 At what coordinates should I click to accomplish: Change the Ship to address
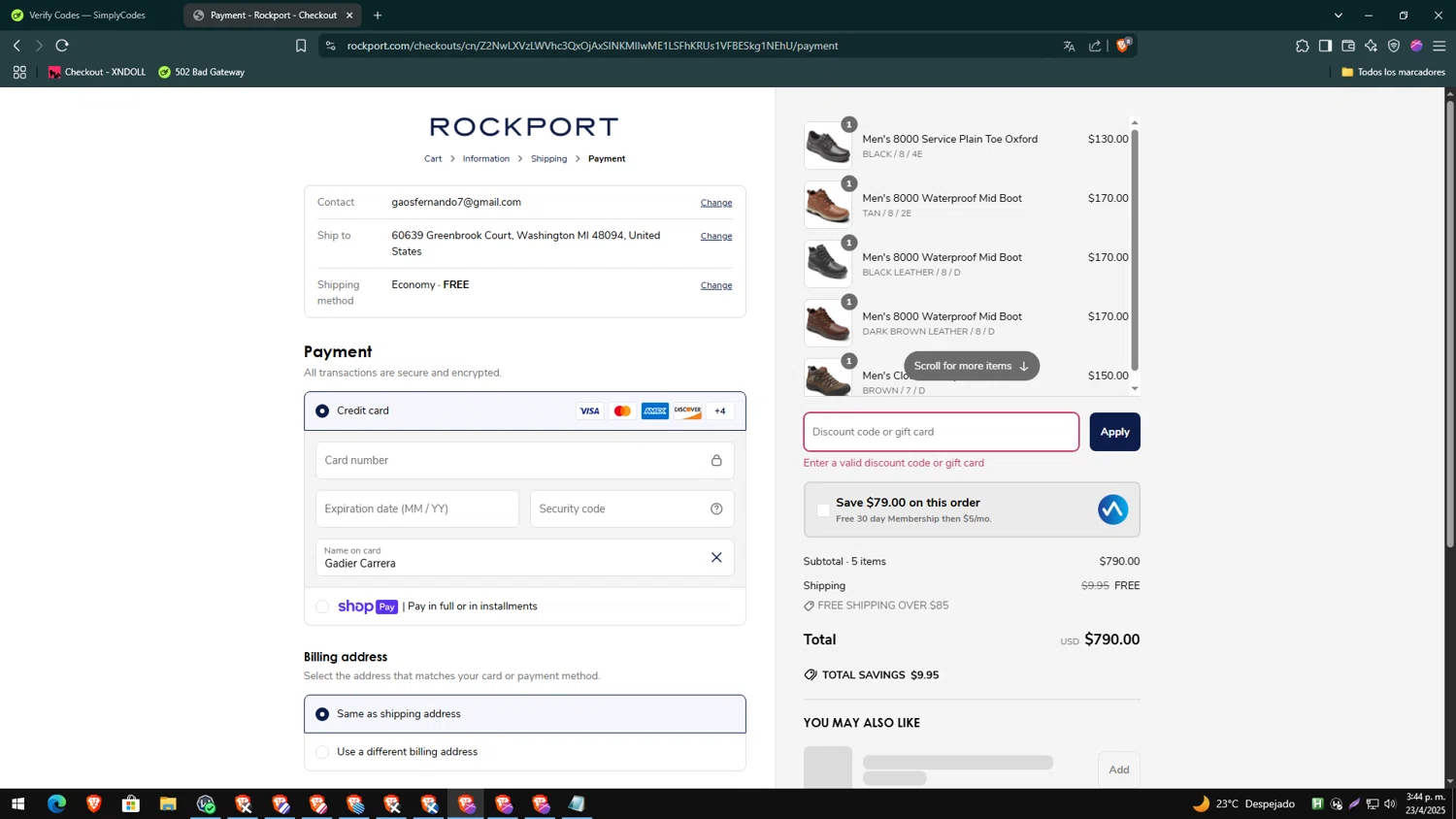pos(716,236)
